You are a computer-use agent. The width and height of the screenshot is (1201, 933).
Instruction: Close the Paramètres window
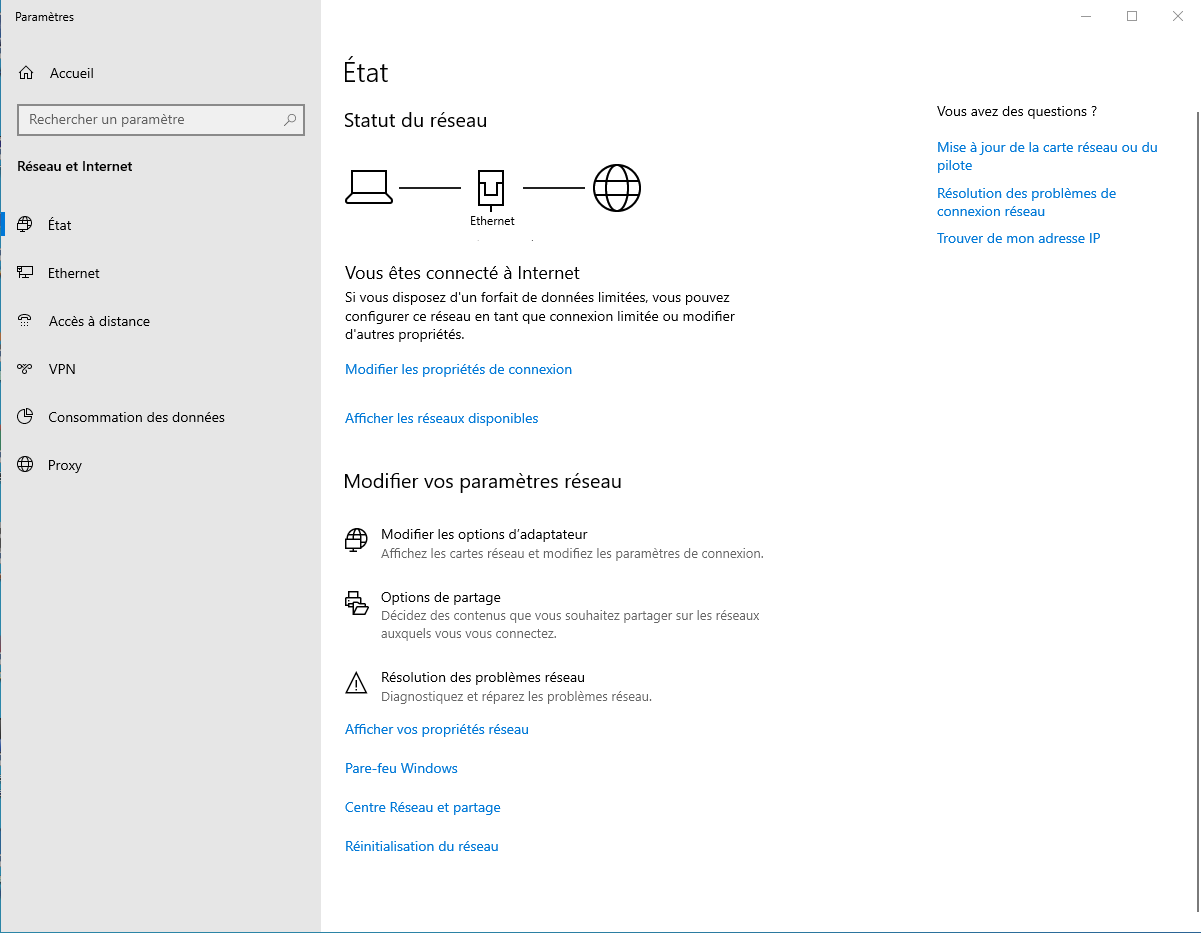coord(1177,16)
